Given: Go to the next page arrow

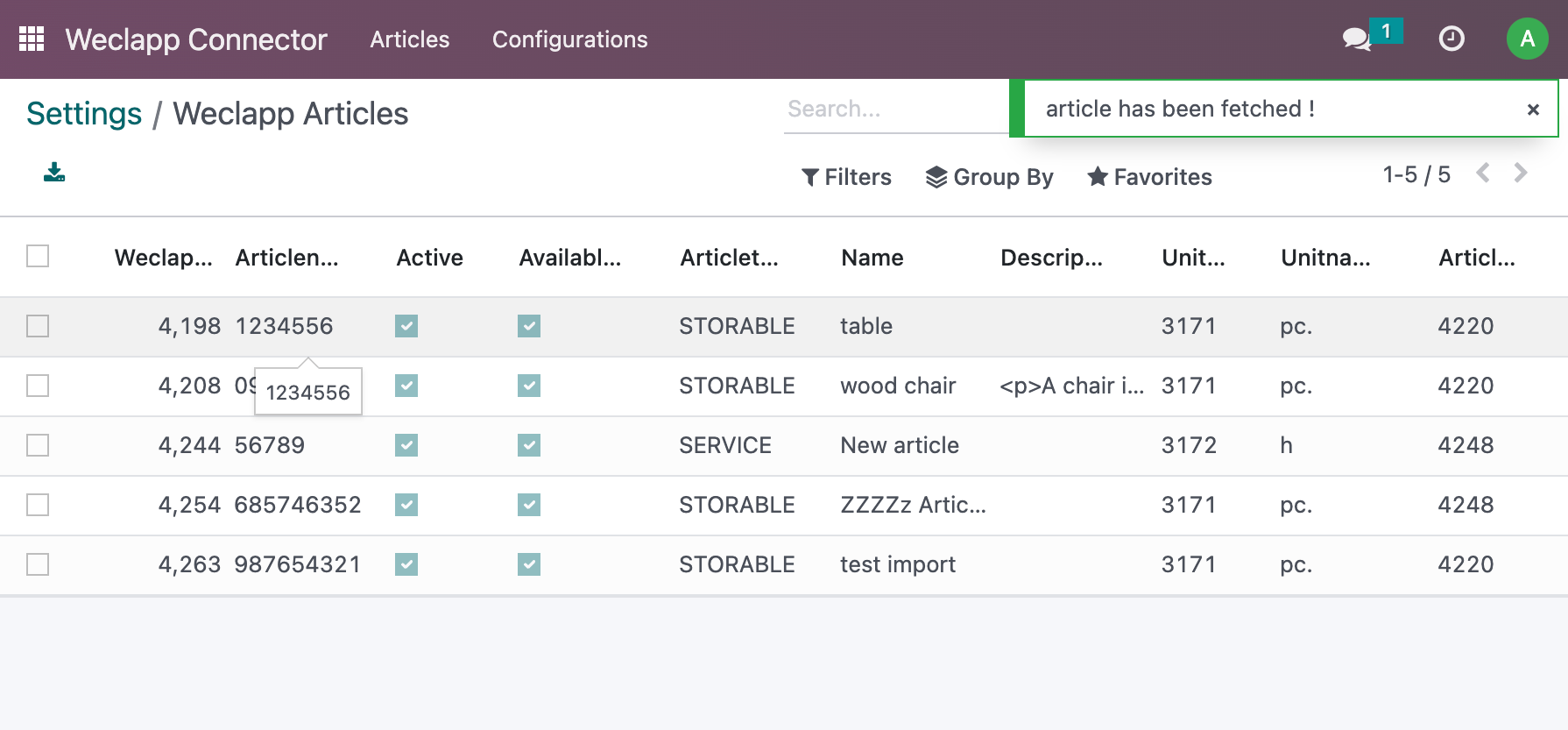Looking at the screenshot, I should point(1521,173).
